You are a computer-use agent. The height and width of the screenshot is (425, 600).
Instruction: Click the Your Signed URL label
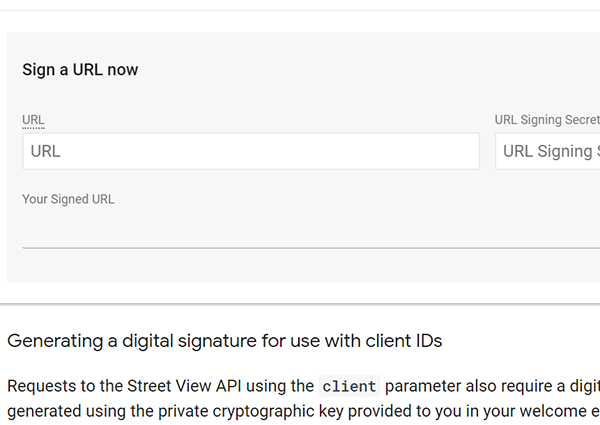[x=68, y=199]
